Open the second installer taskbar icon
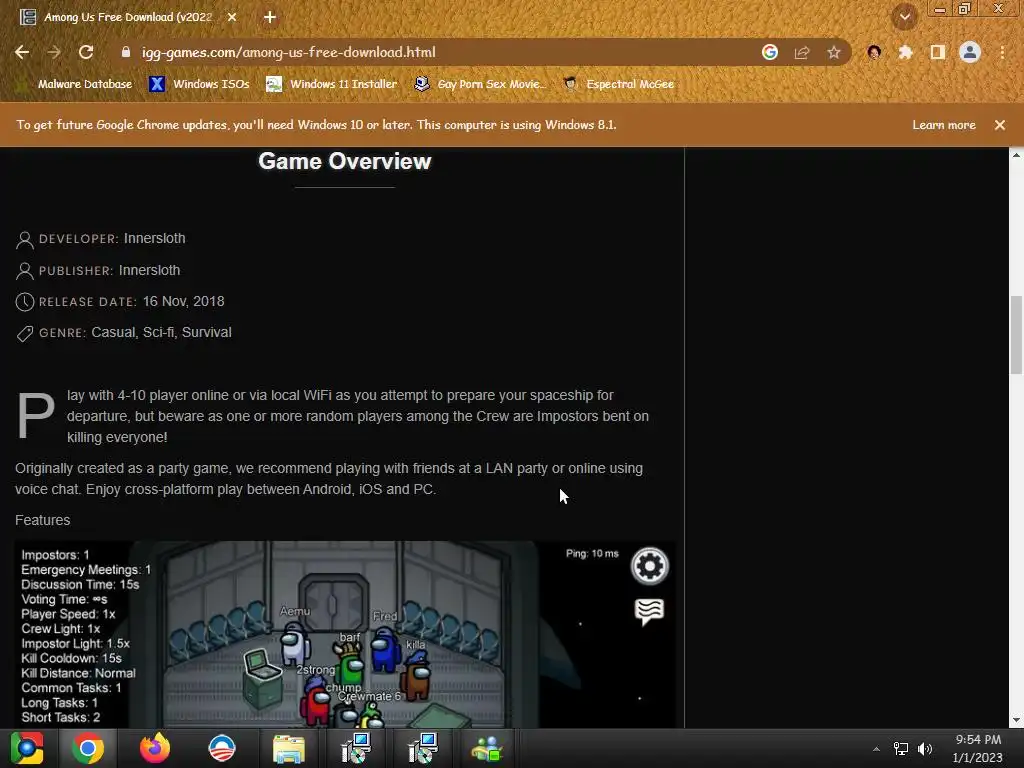 (423, 748)
